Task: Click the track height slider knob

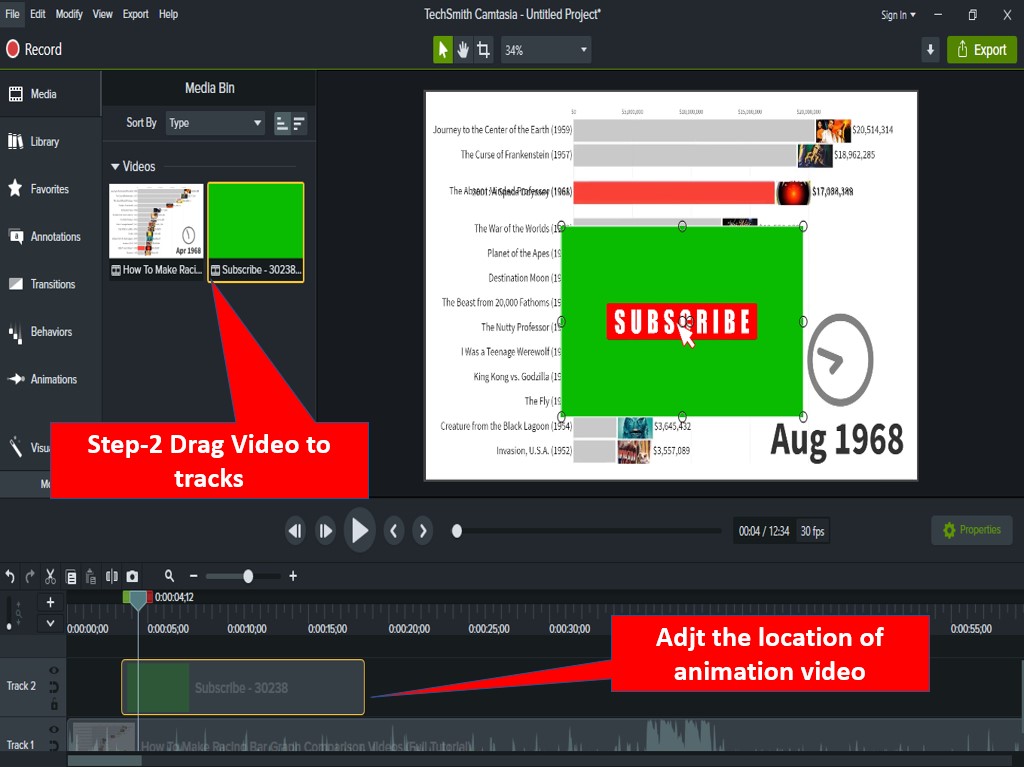Action: (x=8, y=626)
